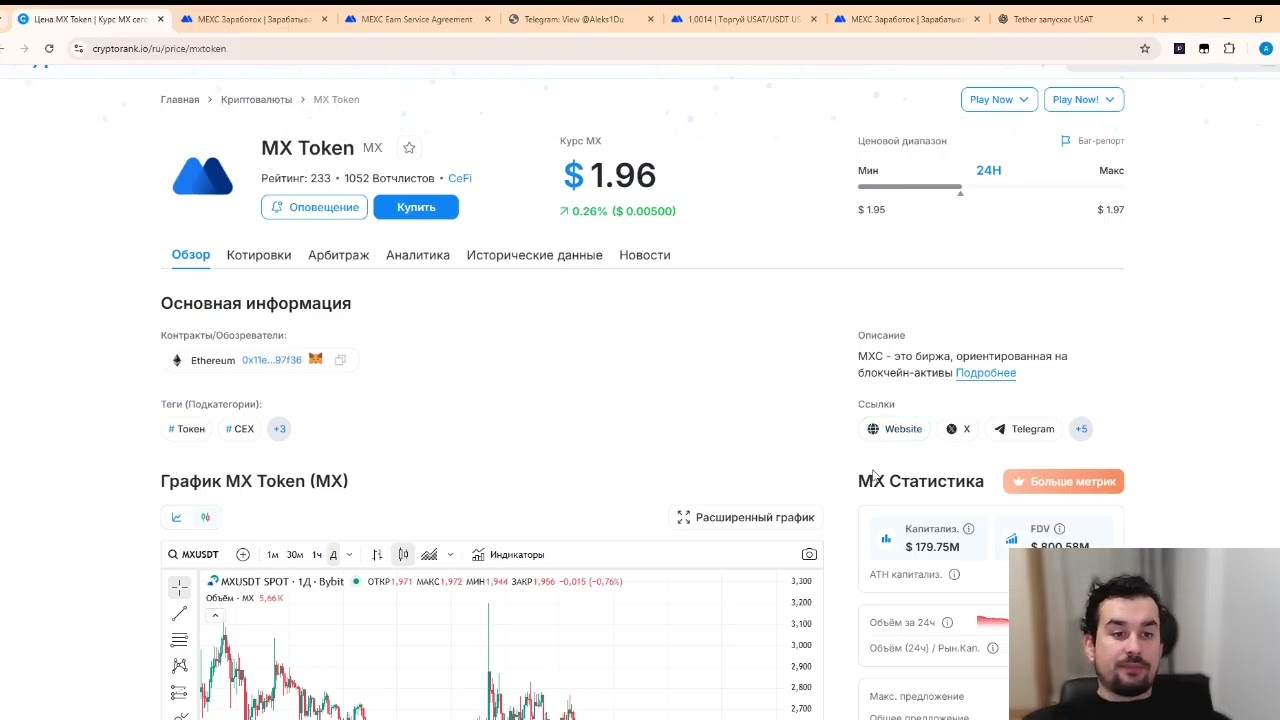This screenshot has width=1280, height=720.
Task: Switch to MEXC Earn Service Agreement tab
Action: (416, 19)
